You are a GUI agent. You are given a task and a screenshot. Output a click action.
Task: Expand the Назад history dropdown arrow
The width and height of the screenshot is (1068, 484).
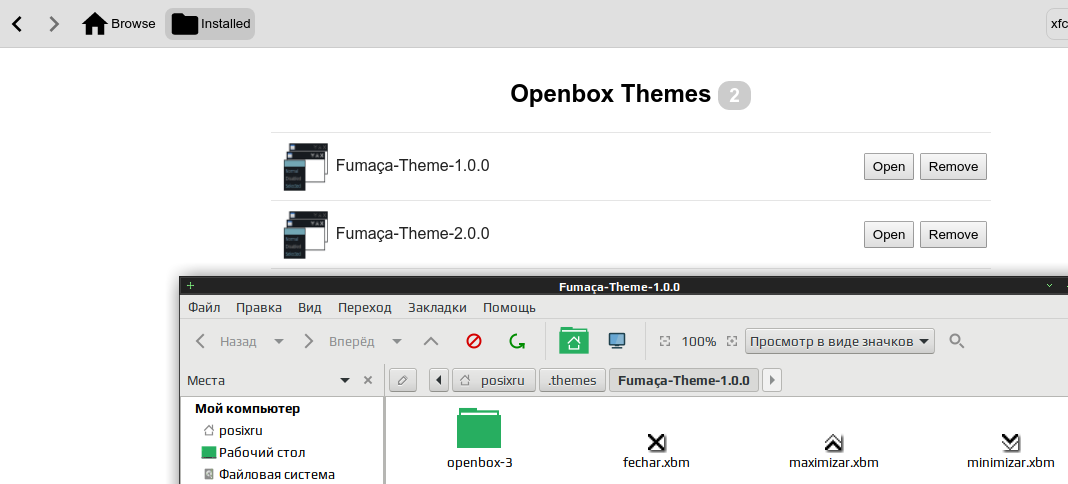(279, 341)
